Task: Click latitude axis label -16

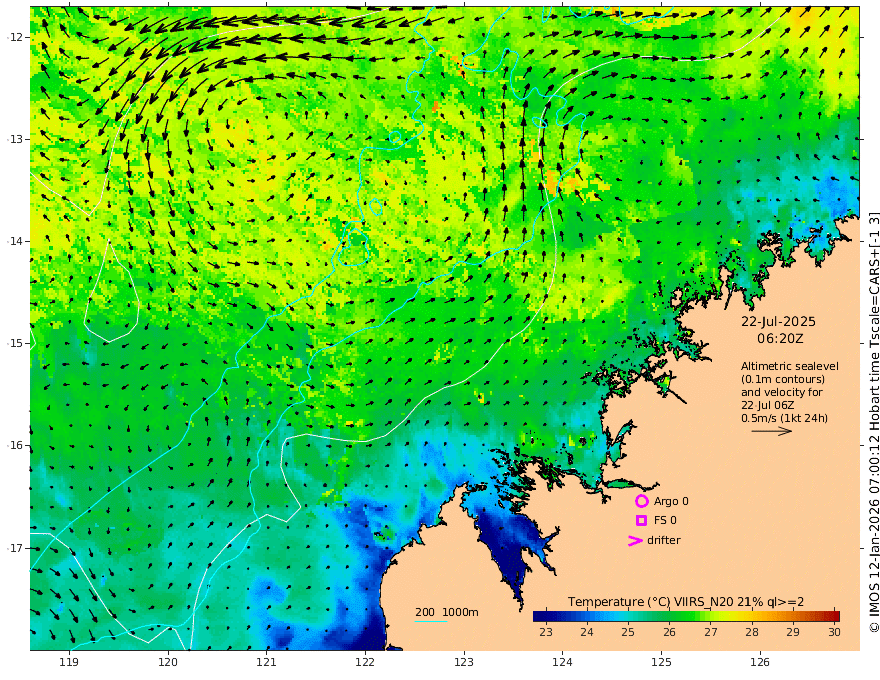Action: (x=15, y=445)
